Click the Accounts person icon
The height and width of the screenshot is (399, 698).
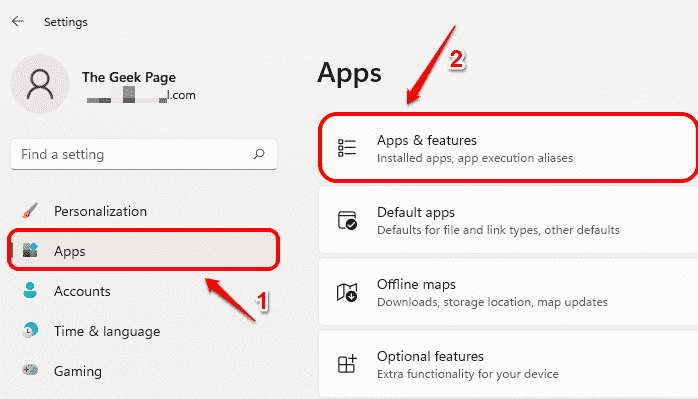click(x=30, y=290)
